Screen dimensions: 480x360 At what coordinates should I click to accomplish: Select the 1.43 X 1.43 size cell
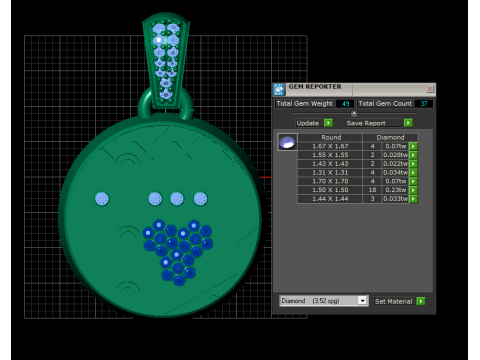[330, 164]
